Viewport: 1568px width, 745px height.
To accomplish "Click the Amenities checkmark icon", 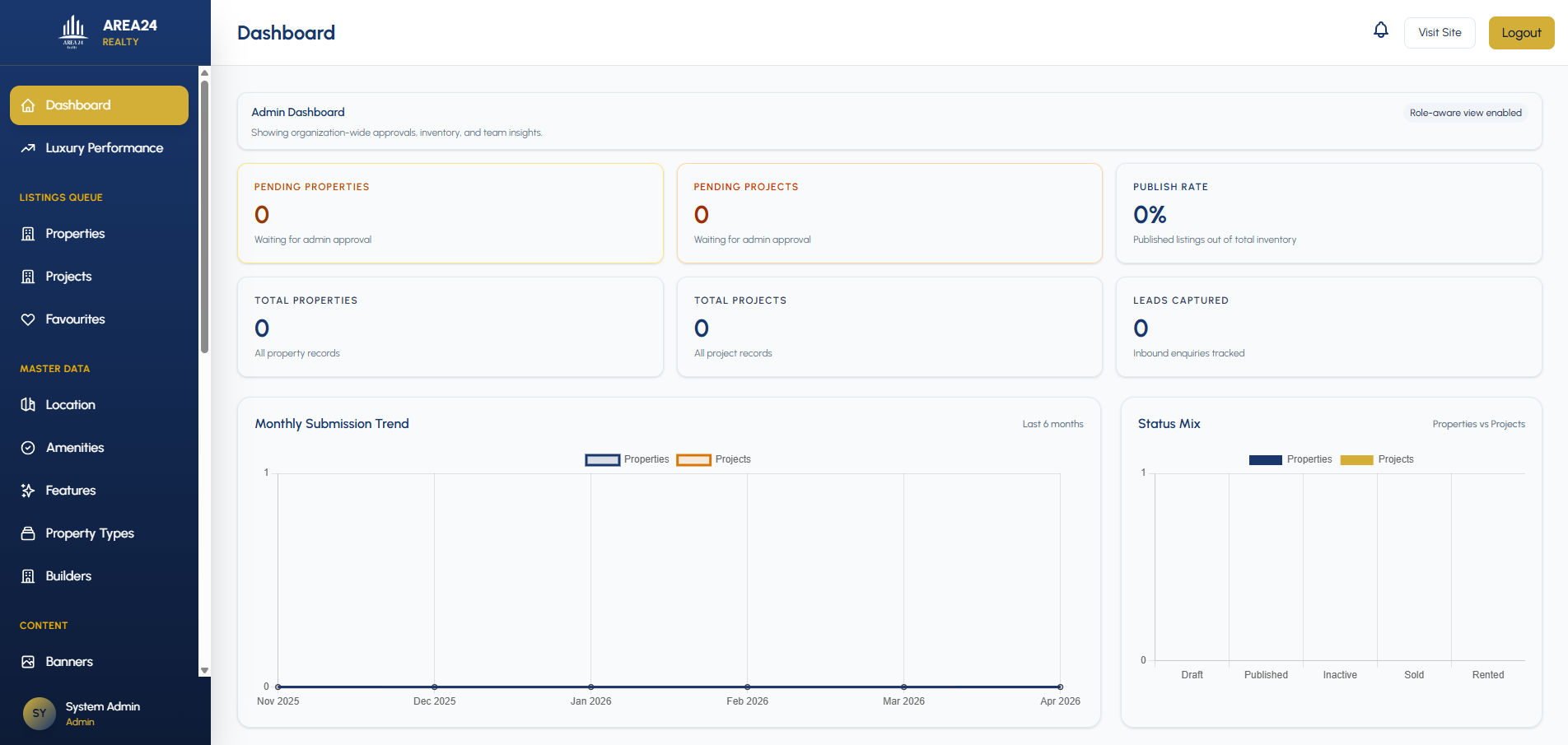I will (28, 448).
